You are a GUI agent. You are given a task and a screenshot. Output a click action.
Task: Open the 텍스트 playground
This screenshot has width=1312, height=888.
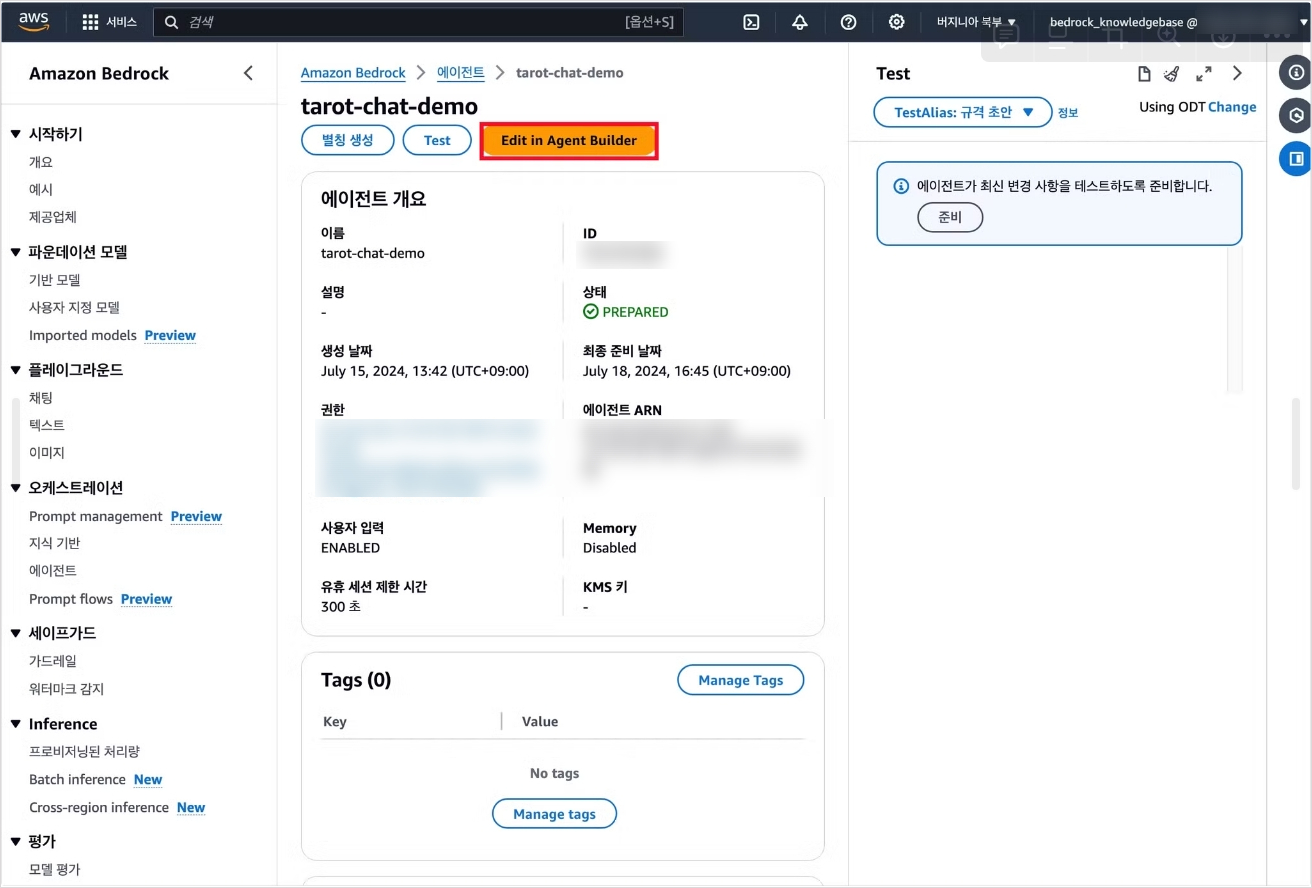[x=47, y=425]
